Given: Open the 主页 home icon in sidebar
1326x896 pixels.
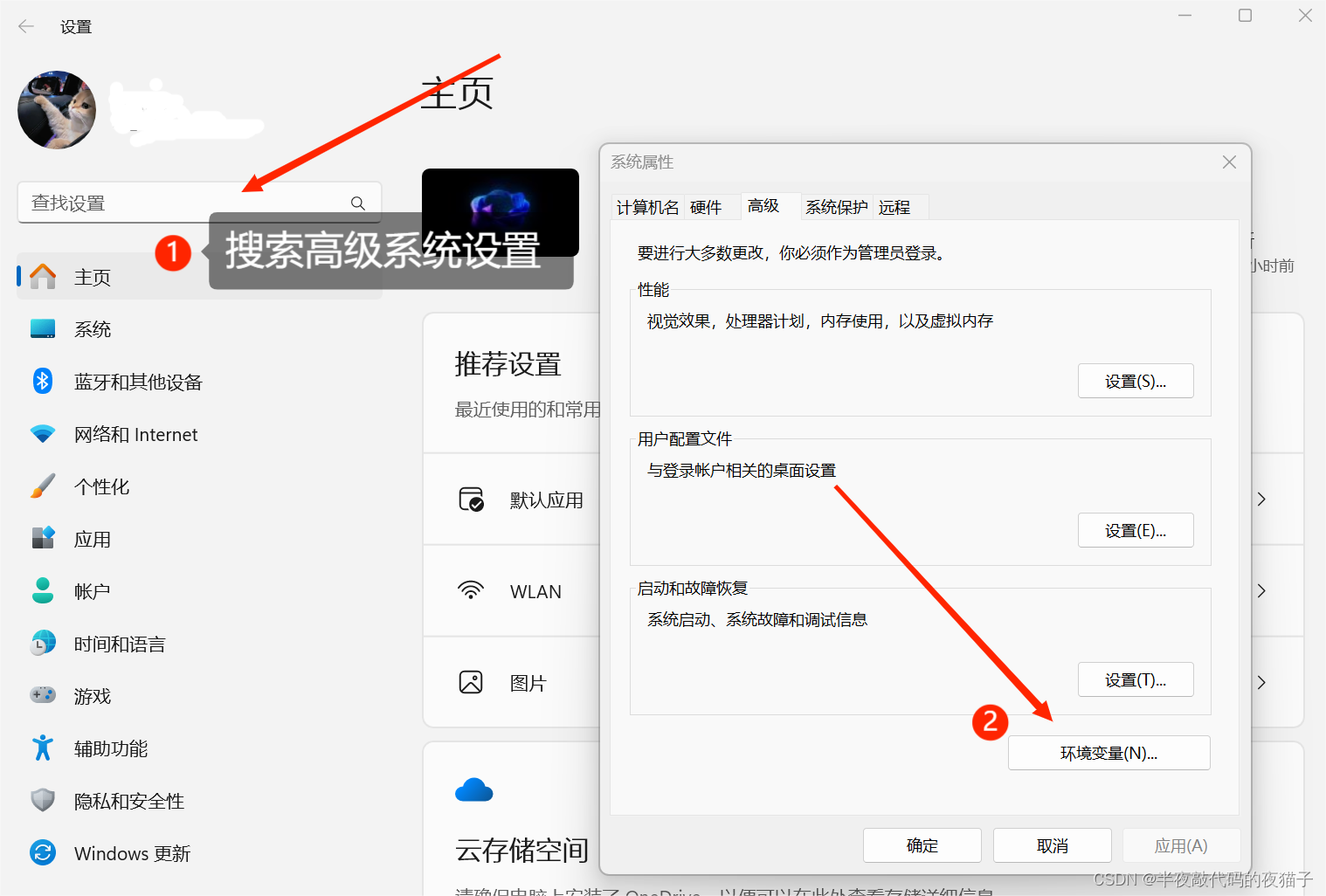Looking at the screenshot, I should [x=43, y=277].
